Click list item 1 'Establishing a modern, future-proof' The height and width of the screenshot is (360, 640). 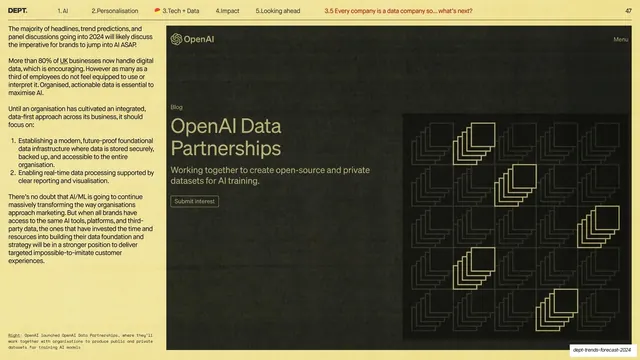[x=86, y=153]
